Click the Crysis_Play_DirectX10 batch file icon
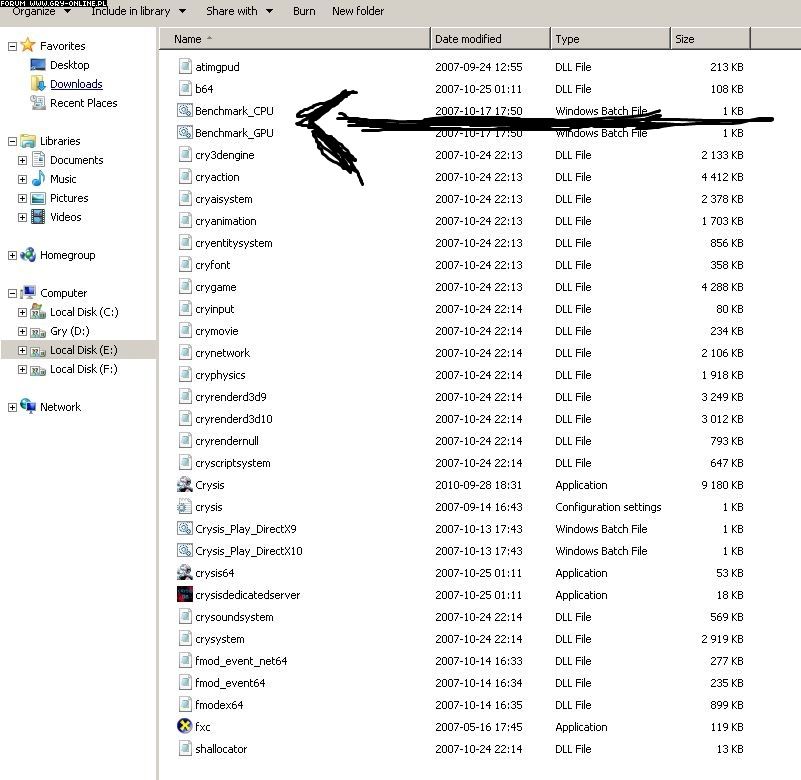The width and height of the screenshot is (801, 780). 184,551
